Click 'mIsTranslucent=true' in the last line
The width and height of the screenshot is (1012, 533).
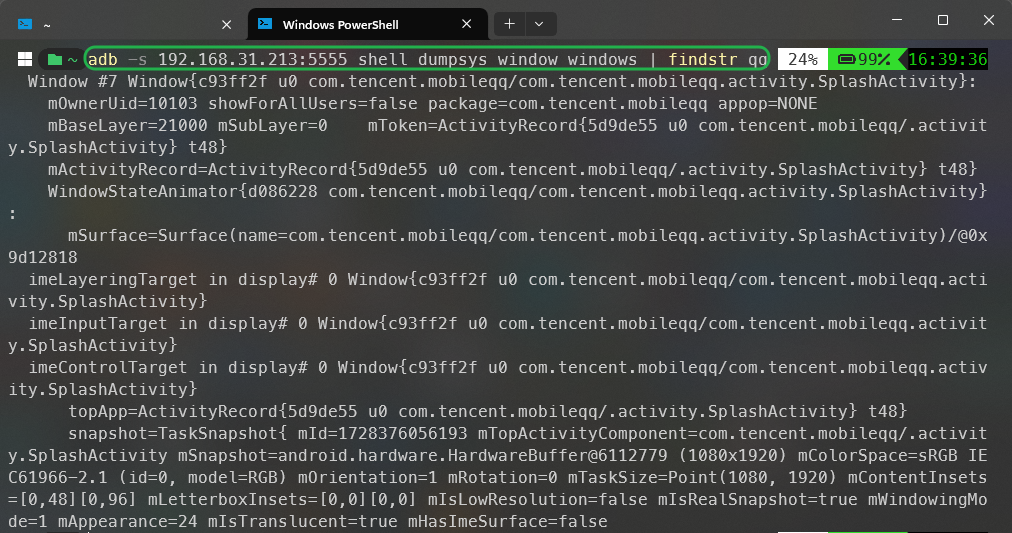tap(303, 520)
